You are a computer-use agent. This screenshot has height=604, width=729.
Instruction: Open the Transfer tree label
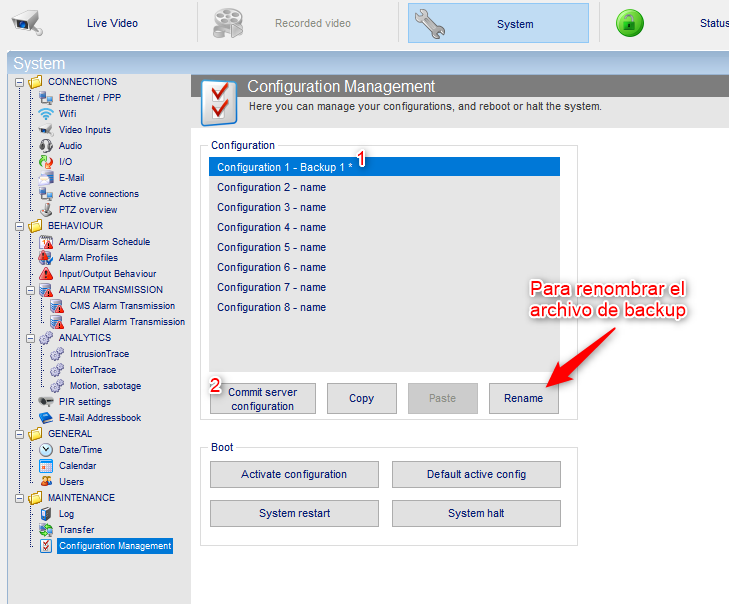click(76, 530)
